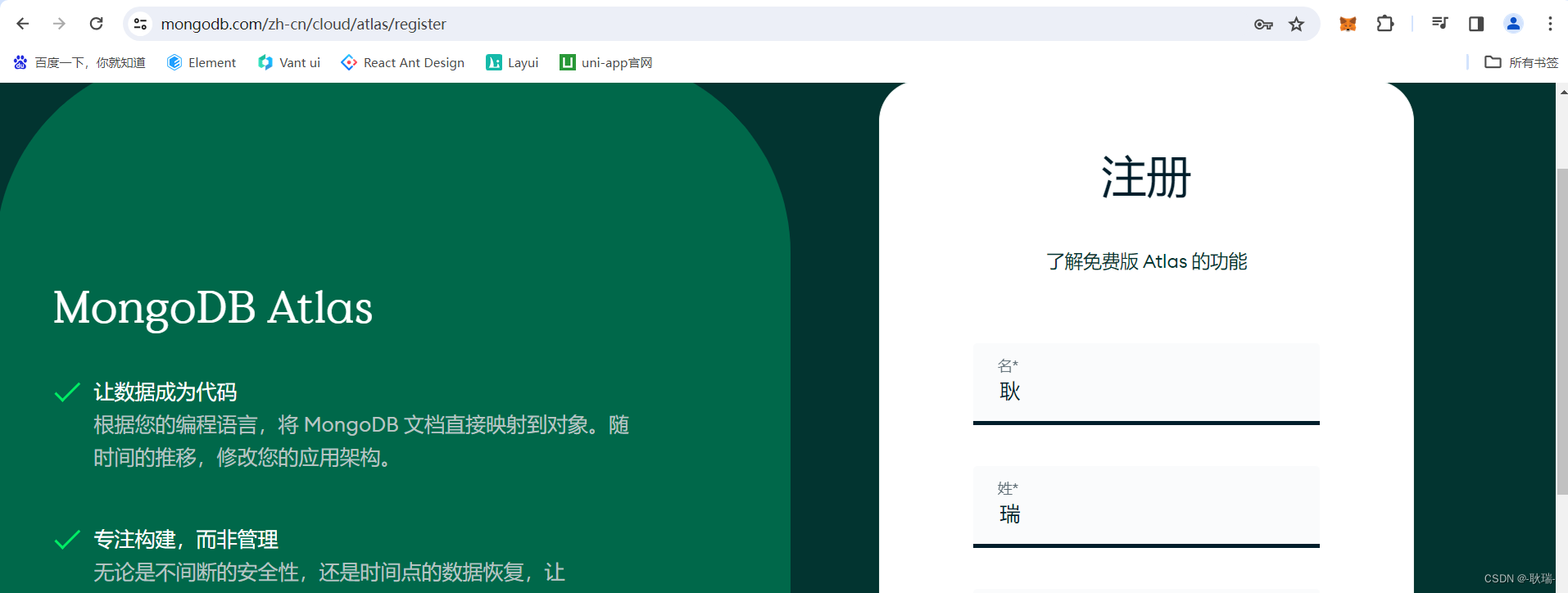Open the Layui bookmark

(512, 62)
